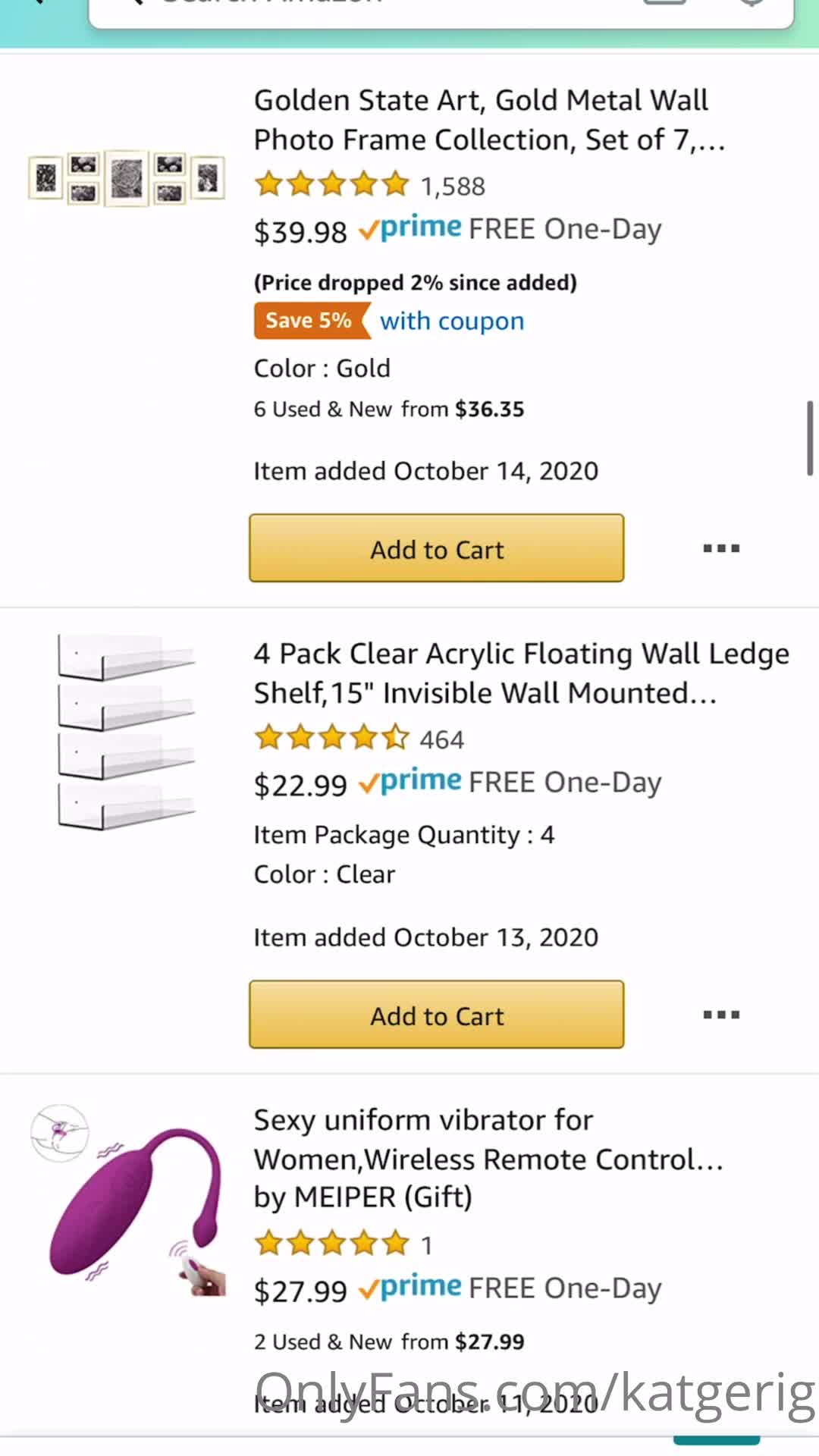Click the star rating of the Acrylic Floating Shelf
Screen dimensions: 819x1456
[x=331, y=738]
